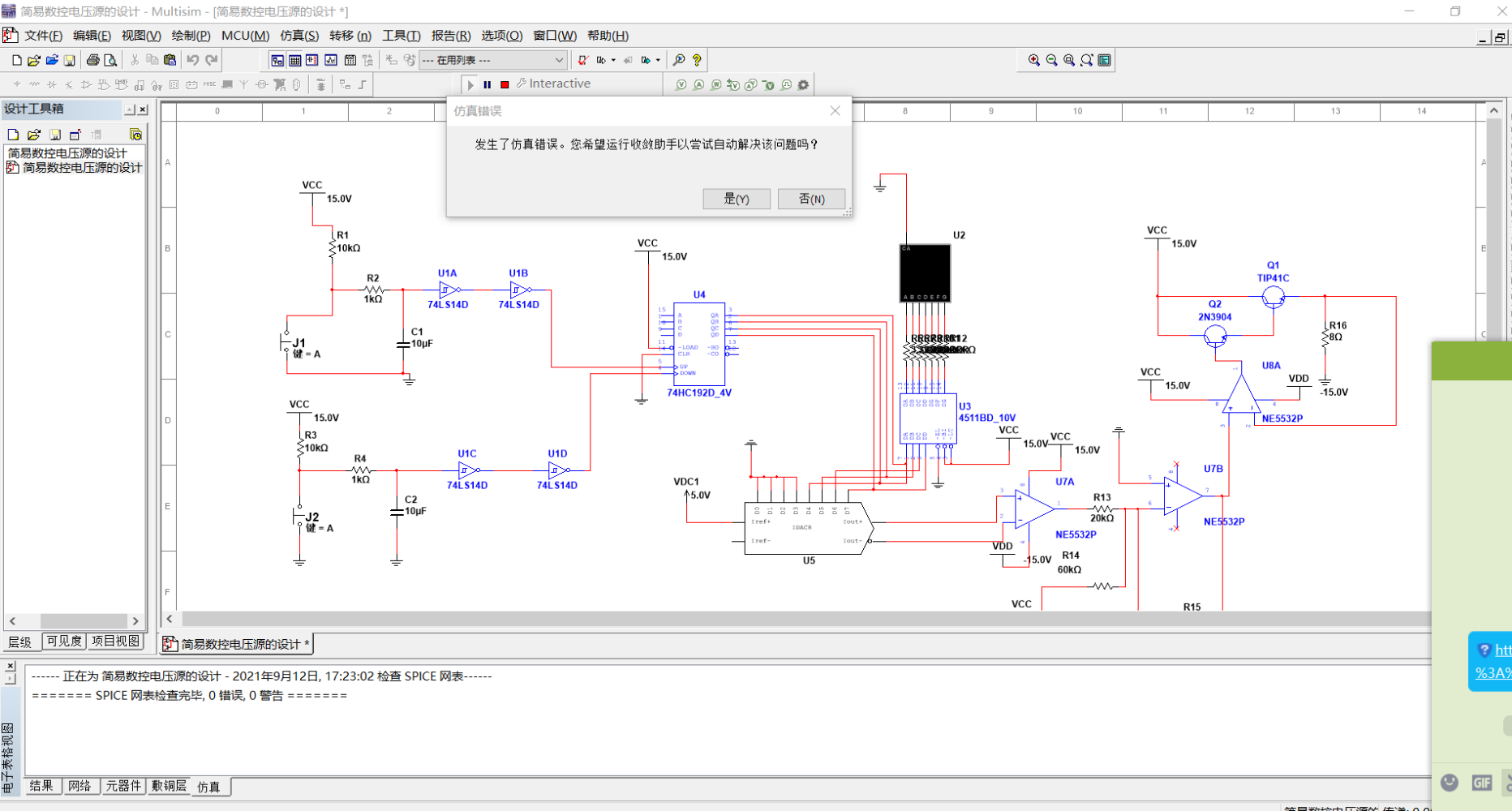Click the Find magnifier icon
Image resolution: width=1512 pixels, height=811 pixels.
679,60
